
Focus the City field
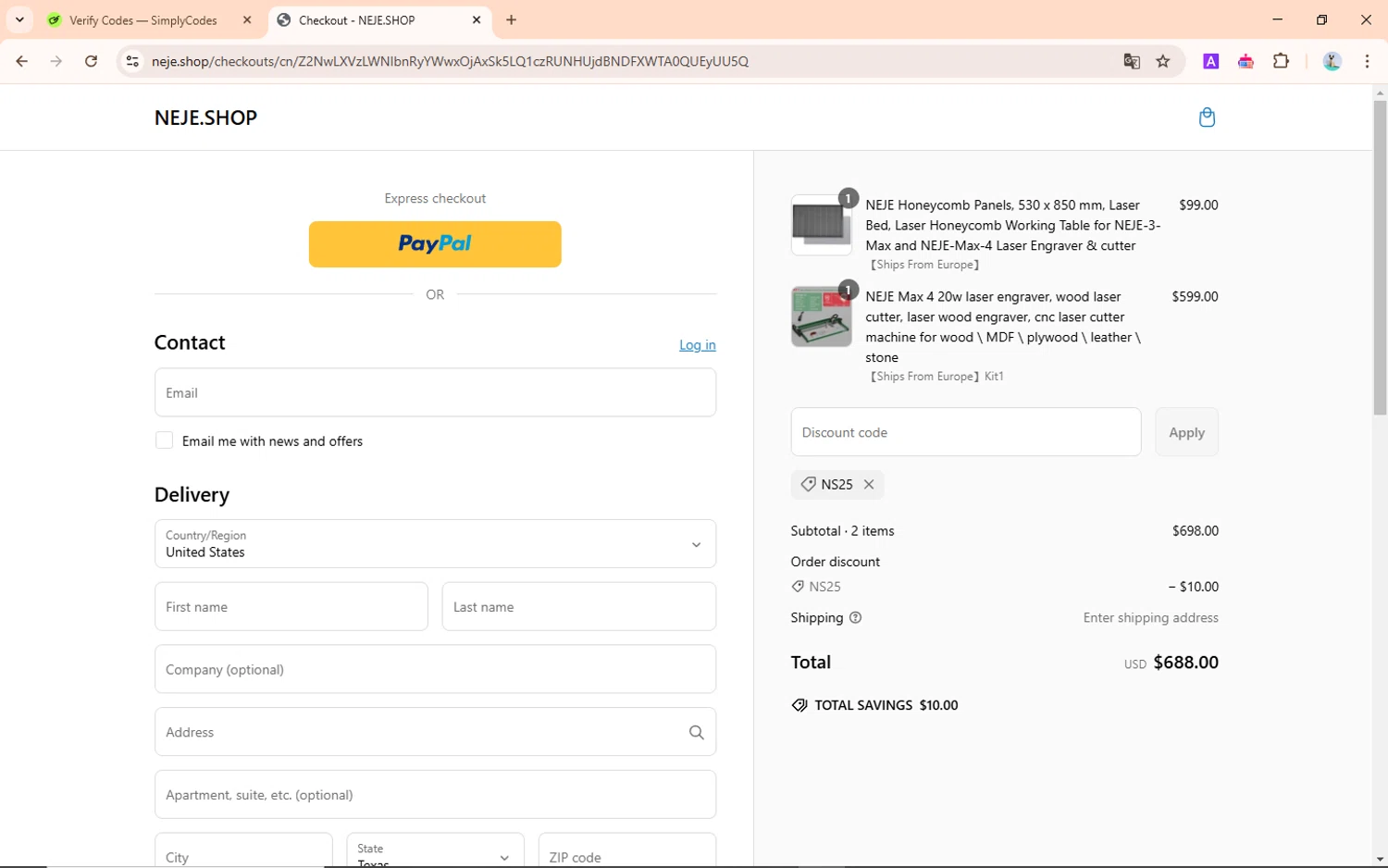[x=243, y=850]
